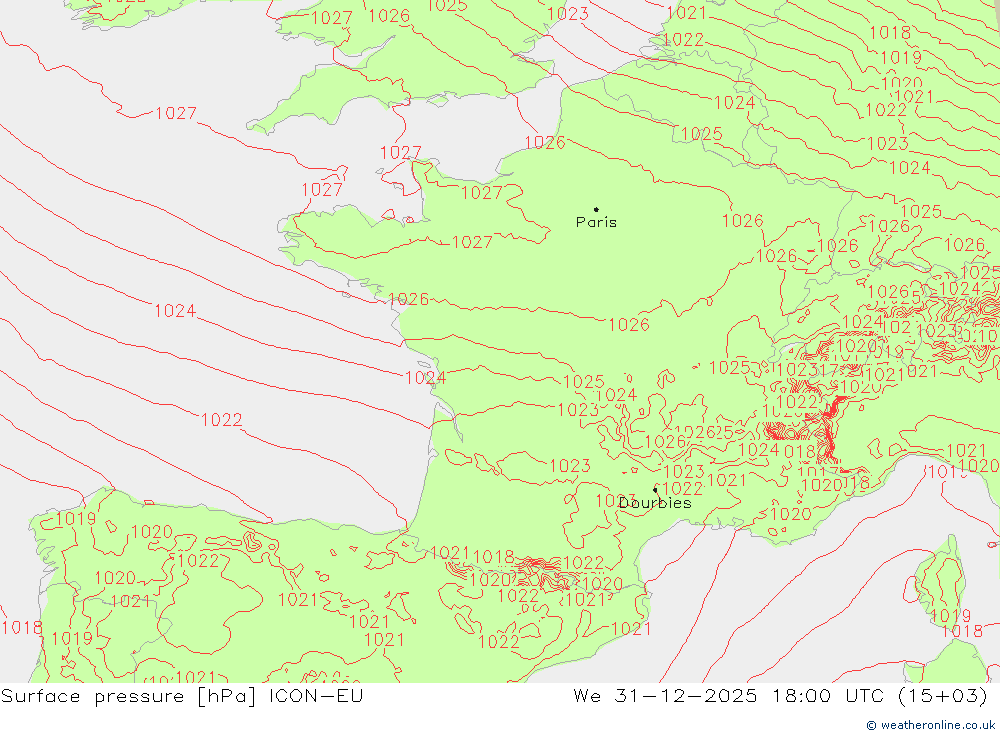Click the 1026 label on the French Atlantic coast
The image size is (1000, 733).
408,299
